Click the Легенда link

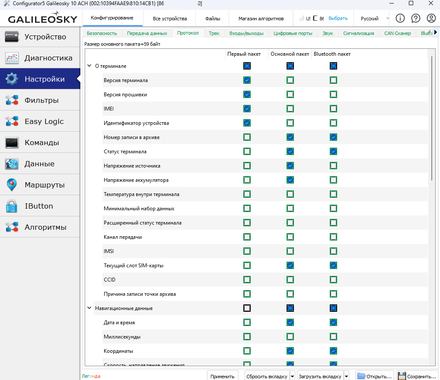(91, 376)
